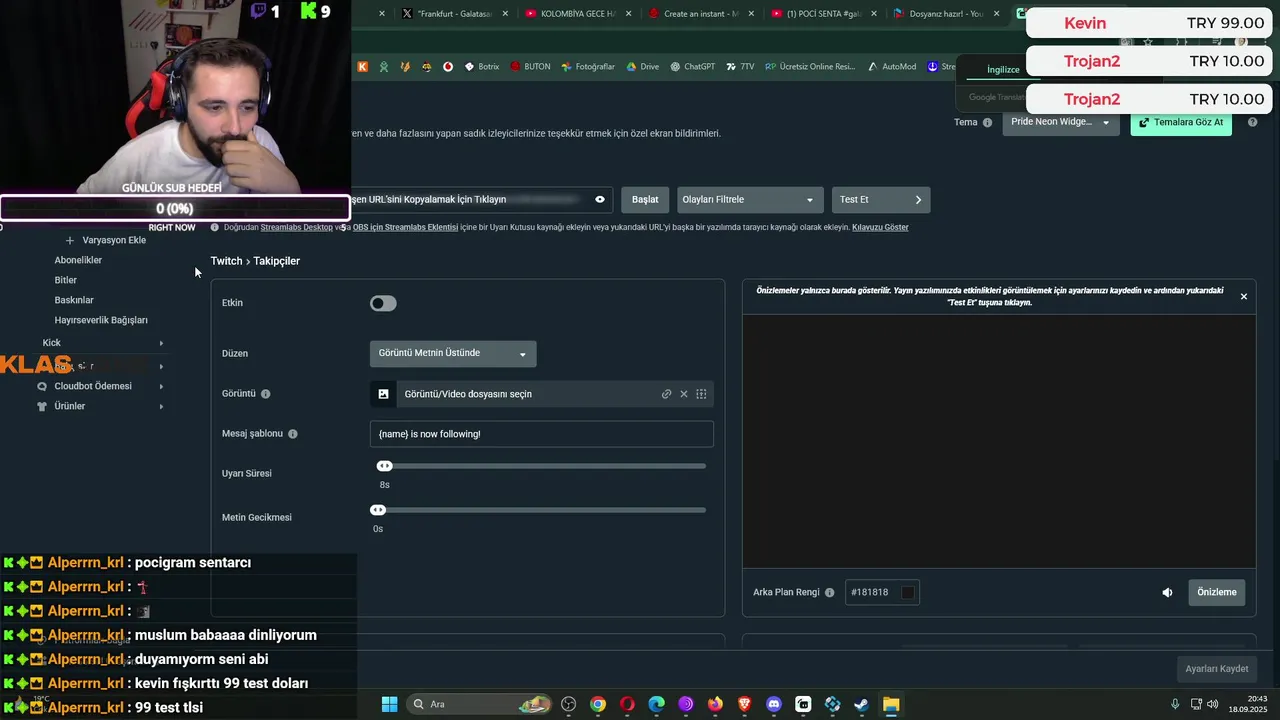Image resolution: width=1280 pixels, height=720 pixels.
Task: Open the Fotoğraflar bookmark
Action: (588, 67)
